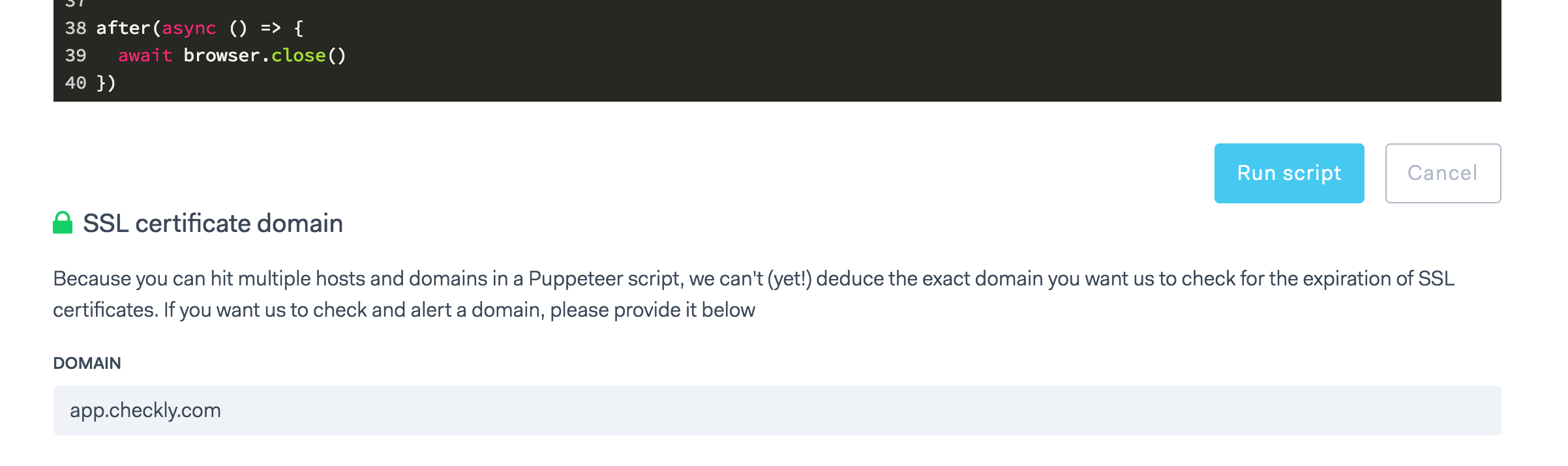Click the DOMAIN field label
1568x466 pixels.
pos(87,363)
